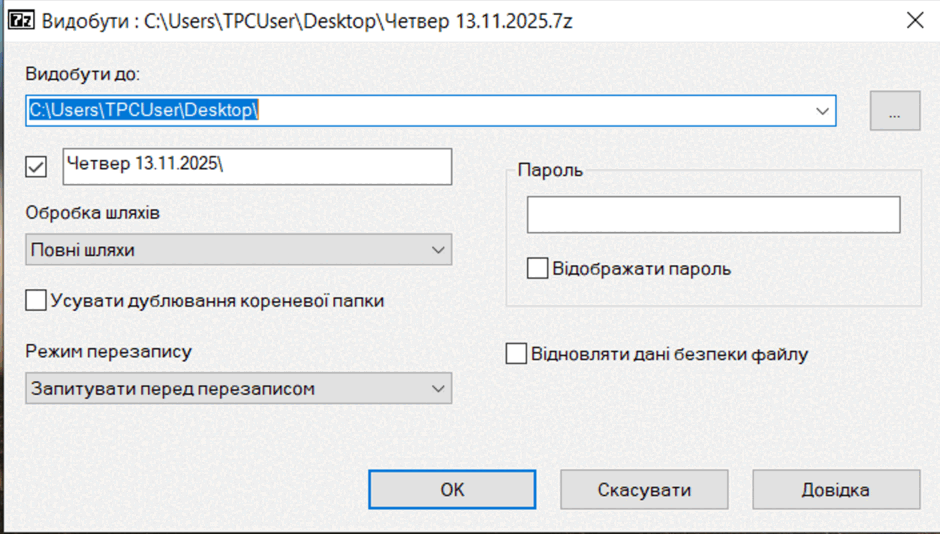This screenshot has height=534, width=940.
Task: Click the Пароль password input field
Action: (x=713, y=215)
